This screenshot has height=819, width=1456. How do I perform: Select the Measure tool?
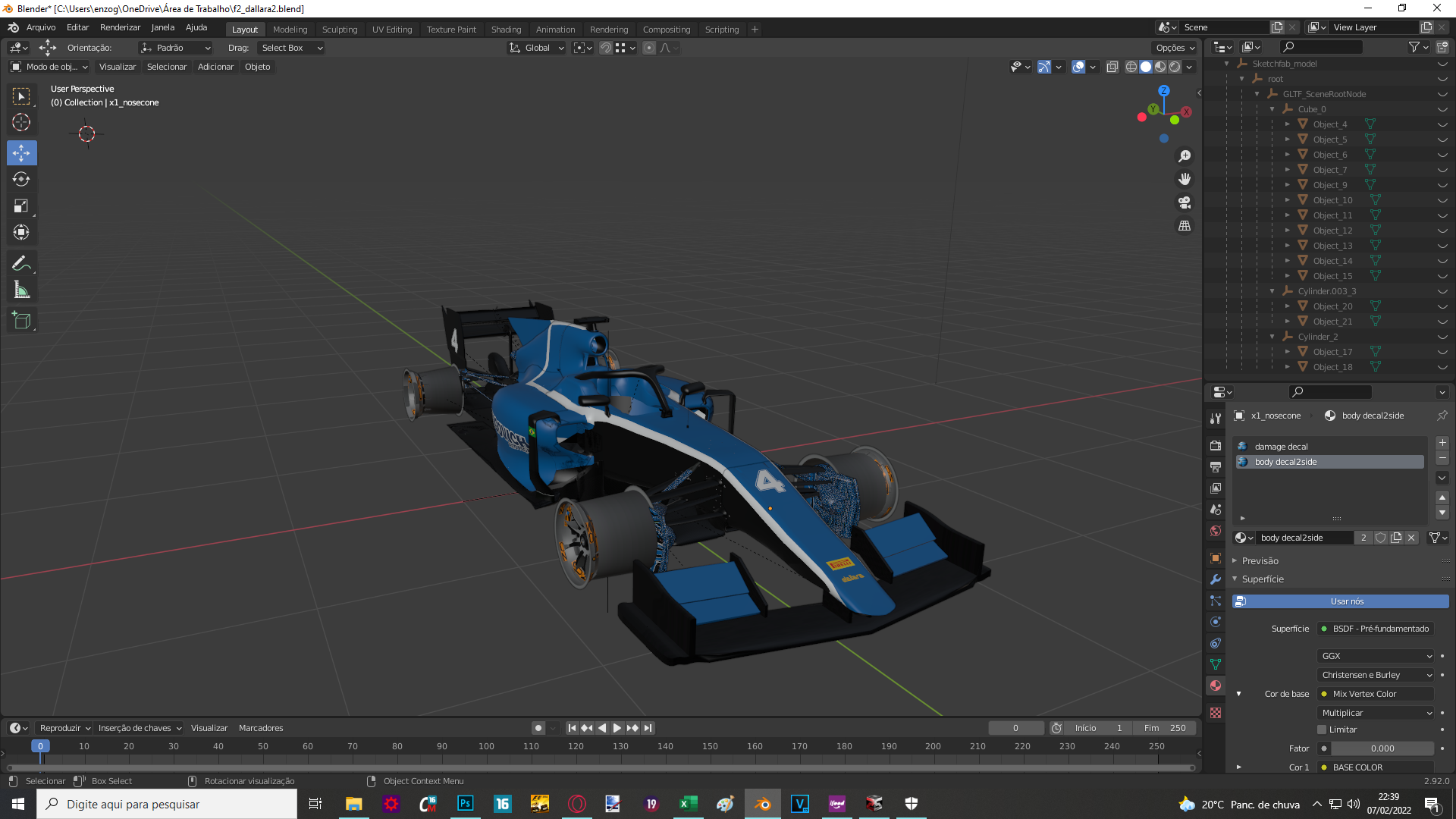pyautogui.click(x=21, y=290)
